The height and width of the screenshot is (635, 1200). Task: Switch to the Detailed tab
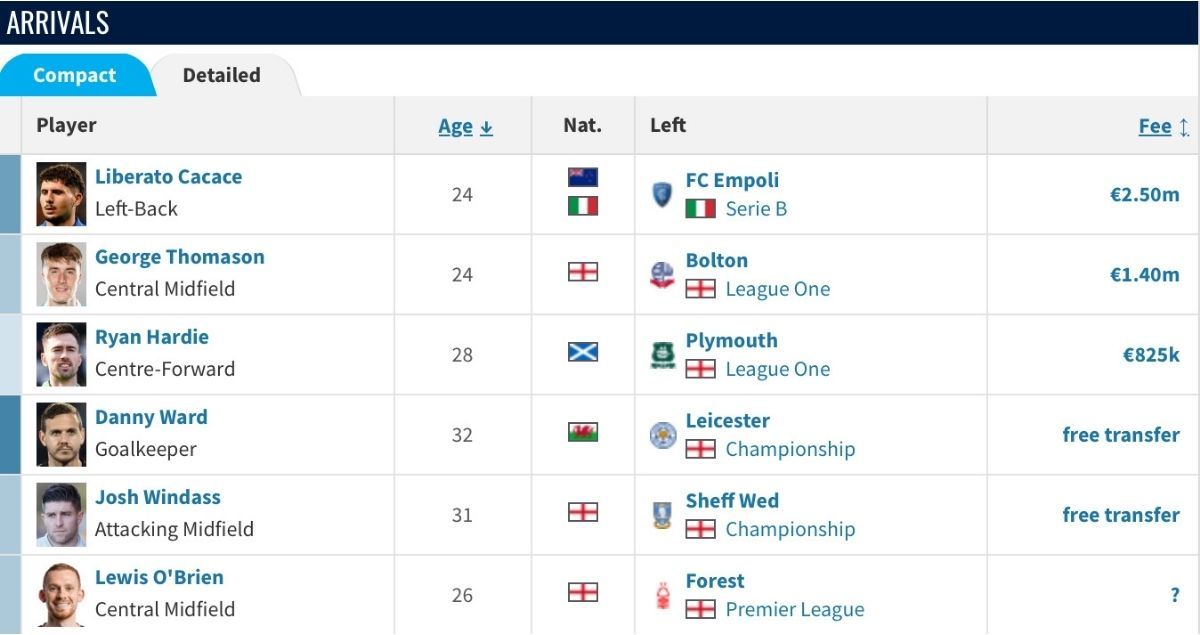point(222,75)
